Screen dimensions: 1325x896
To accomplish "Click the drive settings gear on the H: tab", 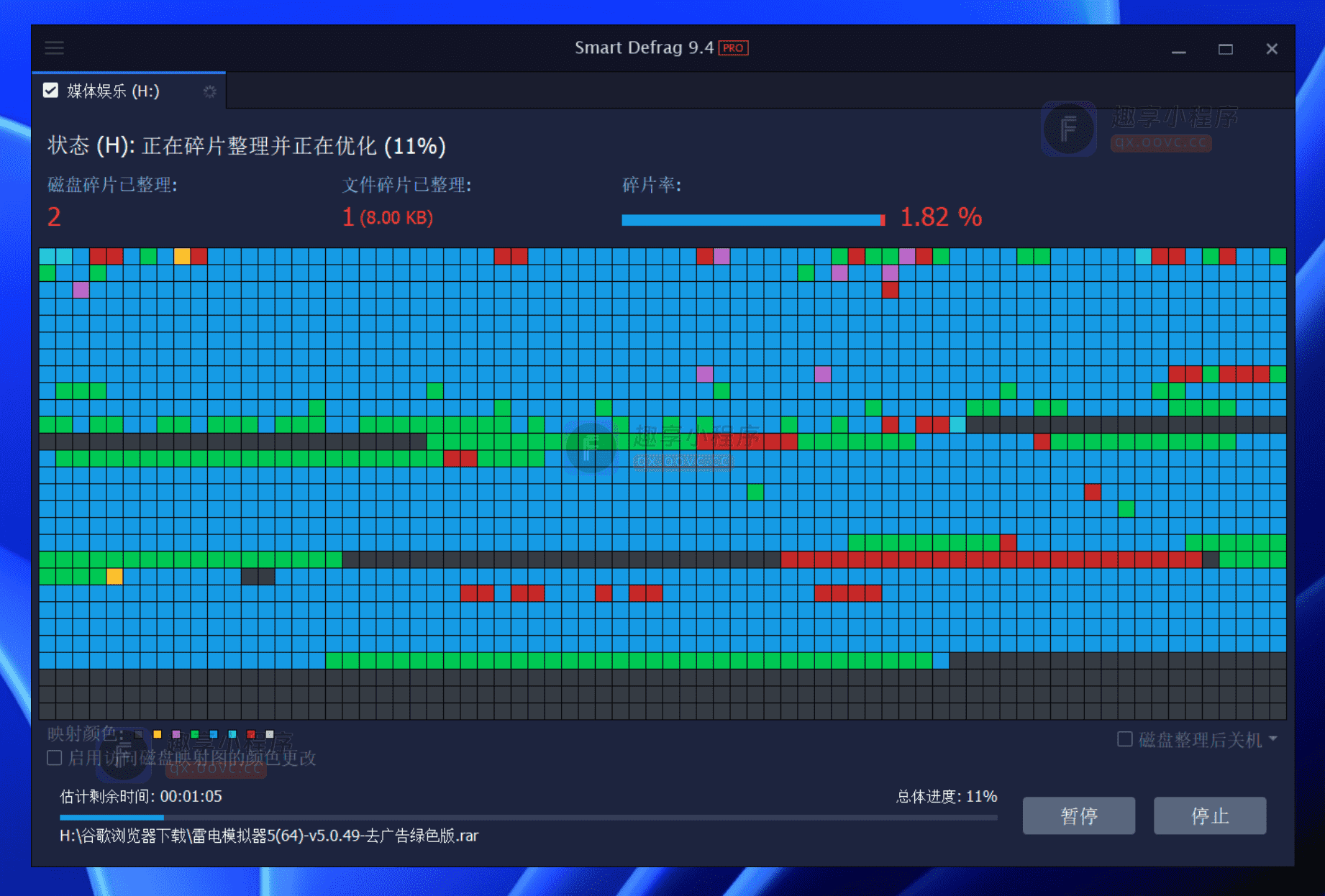I will tap(209, 91).
